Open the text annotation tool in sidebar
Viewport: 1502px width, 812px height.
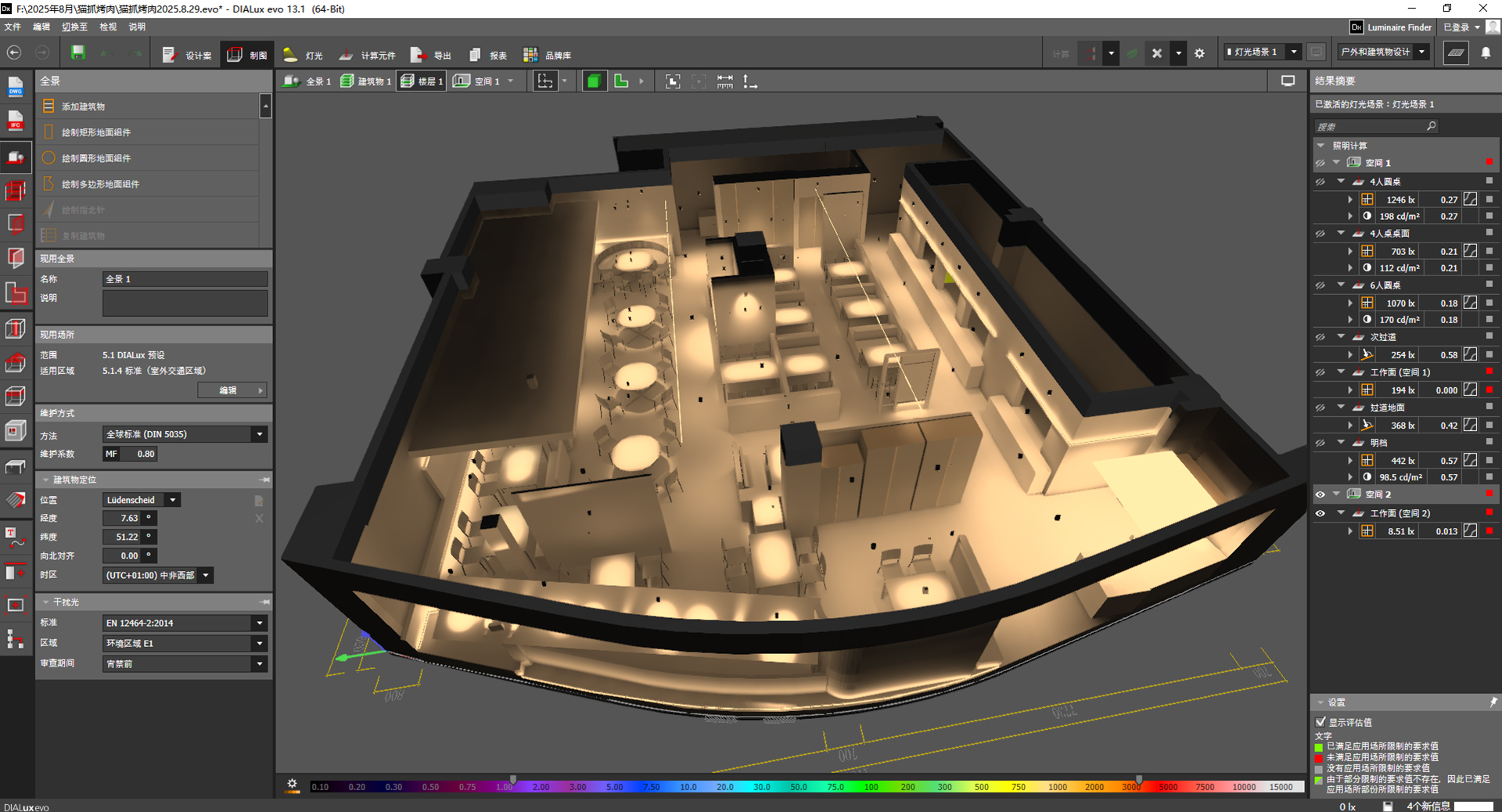pos(16,537)
